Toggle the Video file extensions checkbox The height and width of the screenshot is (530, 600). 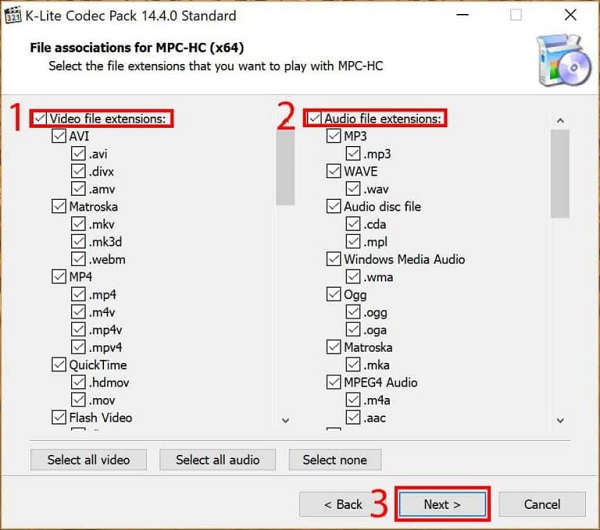(40, 118)
